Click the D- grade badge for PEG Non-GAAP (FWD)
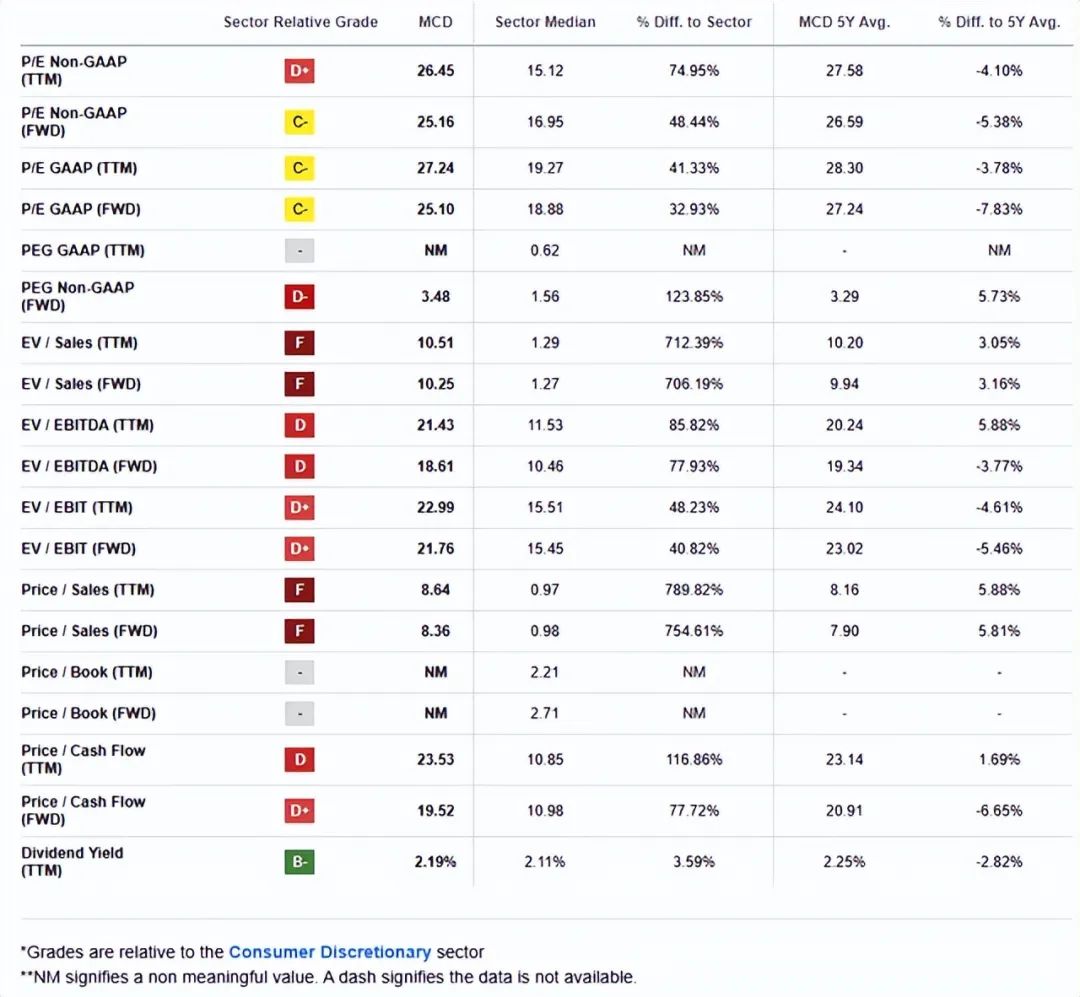Screen dimensions: 1080x997 [x=299, y=297]
